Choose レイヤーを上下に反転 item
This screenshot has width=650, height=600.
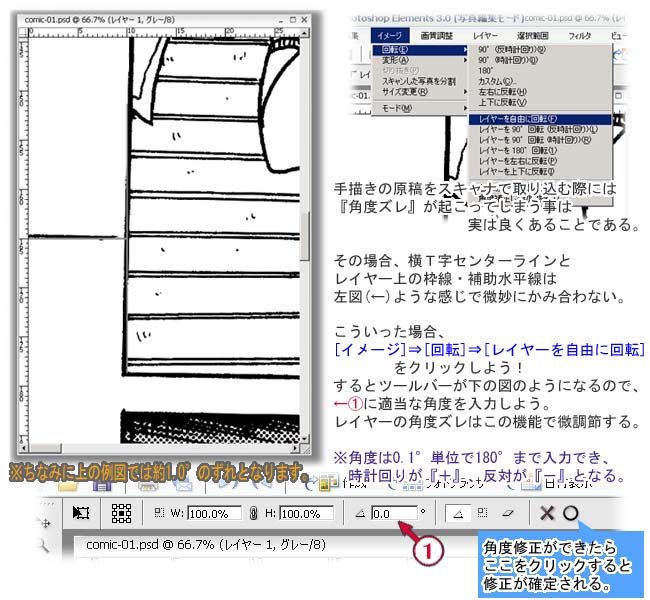point(540,171)
